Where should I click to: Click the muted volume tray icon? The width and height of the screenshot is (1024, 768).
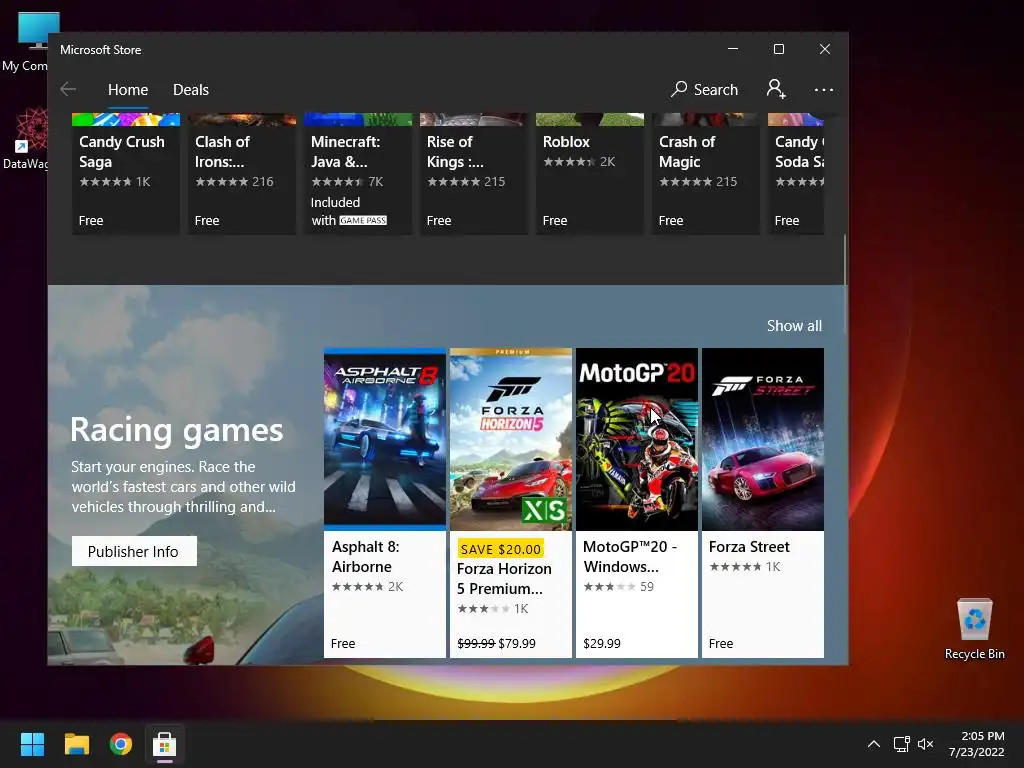point(925,744)
